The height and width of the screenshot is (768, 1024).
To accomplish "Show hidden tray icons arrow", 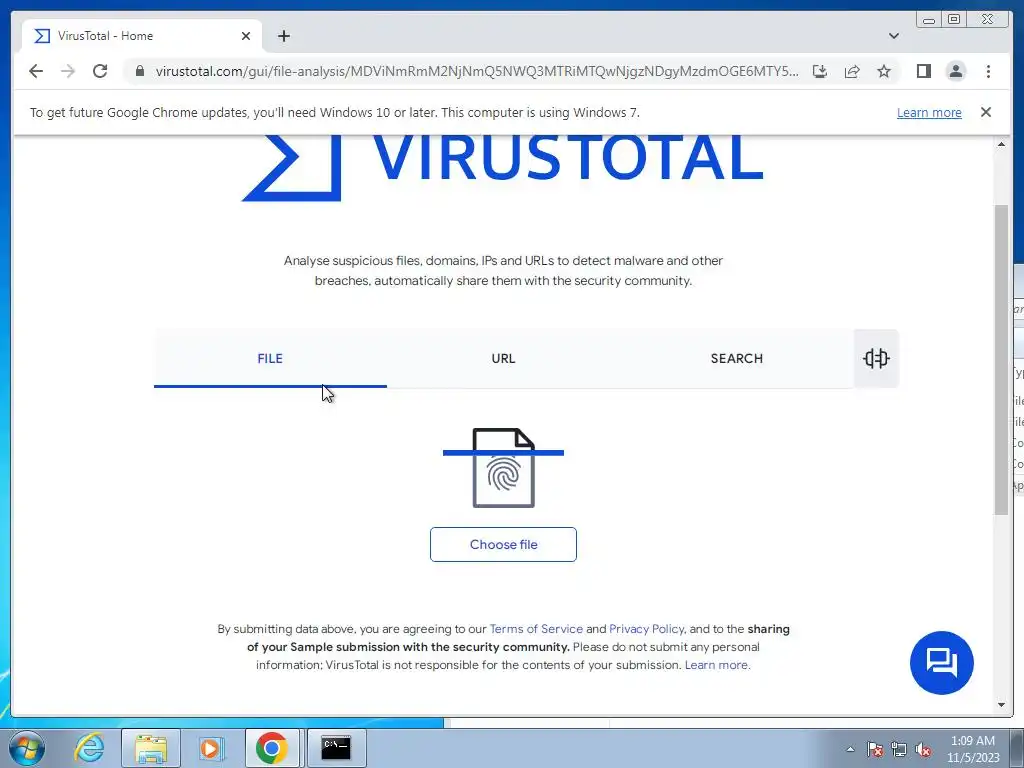I will 850,749.
